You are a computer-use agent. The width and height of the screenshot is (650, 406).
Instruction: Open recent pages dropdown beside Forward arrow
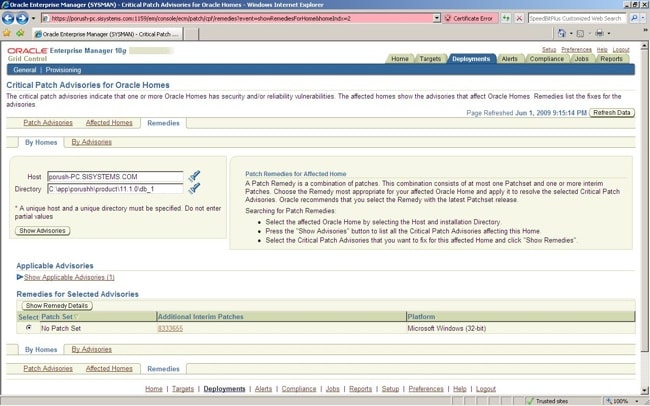click(34, 18)
